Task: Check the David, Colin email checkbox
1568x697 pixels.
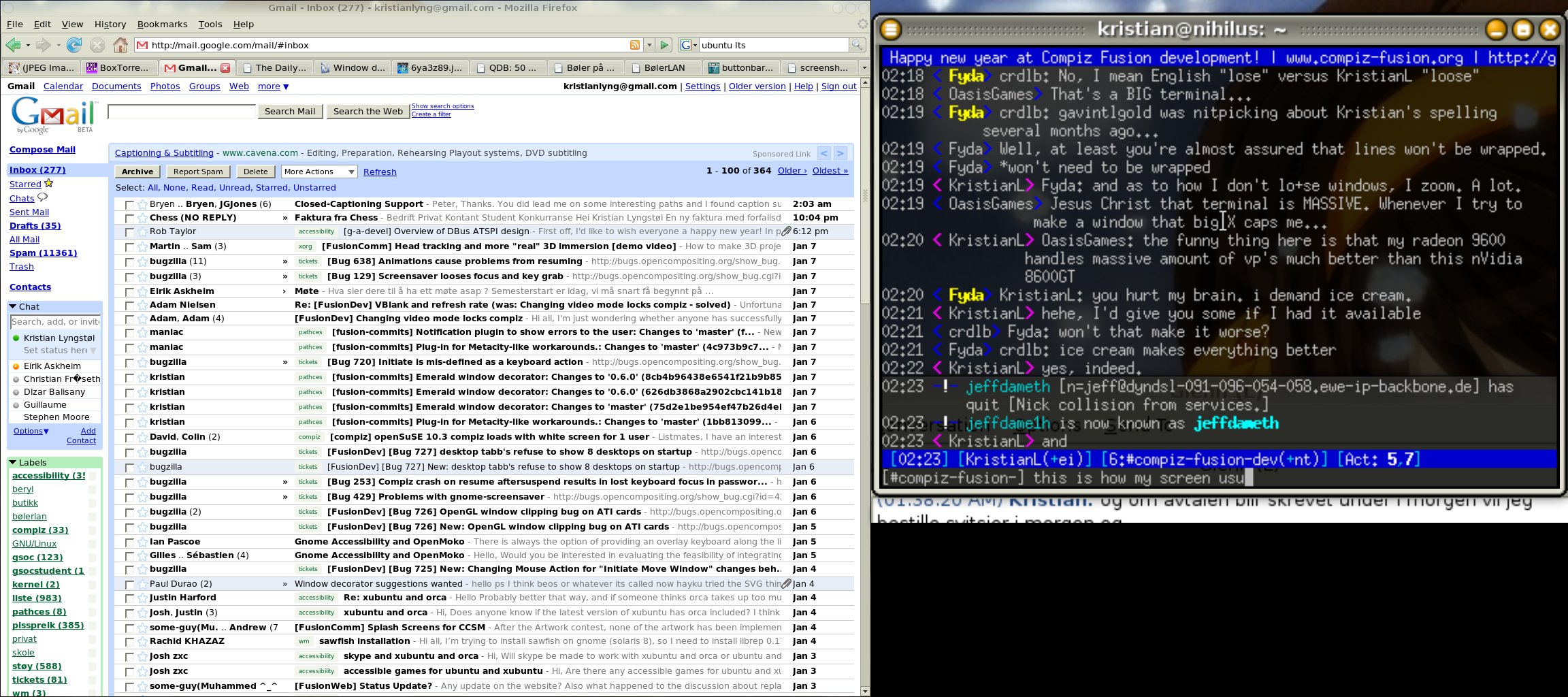Action: pos(129,438)
